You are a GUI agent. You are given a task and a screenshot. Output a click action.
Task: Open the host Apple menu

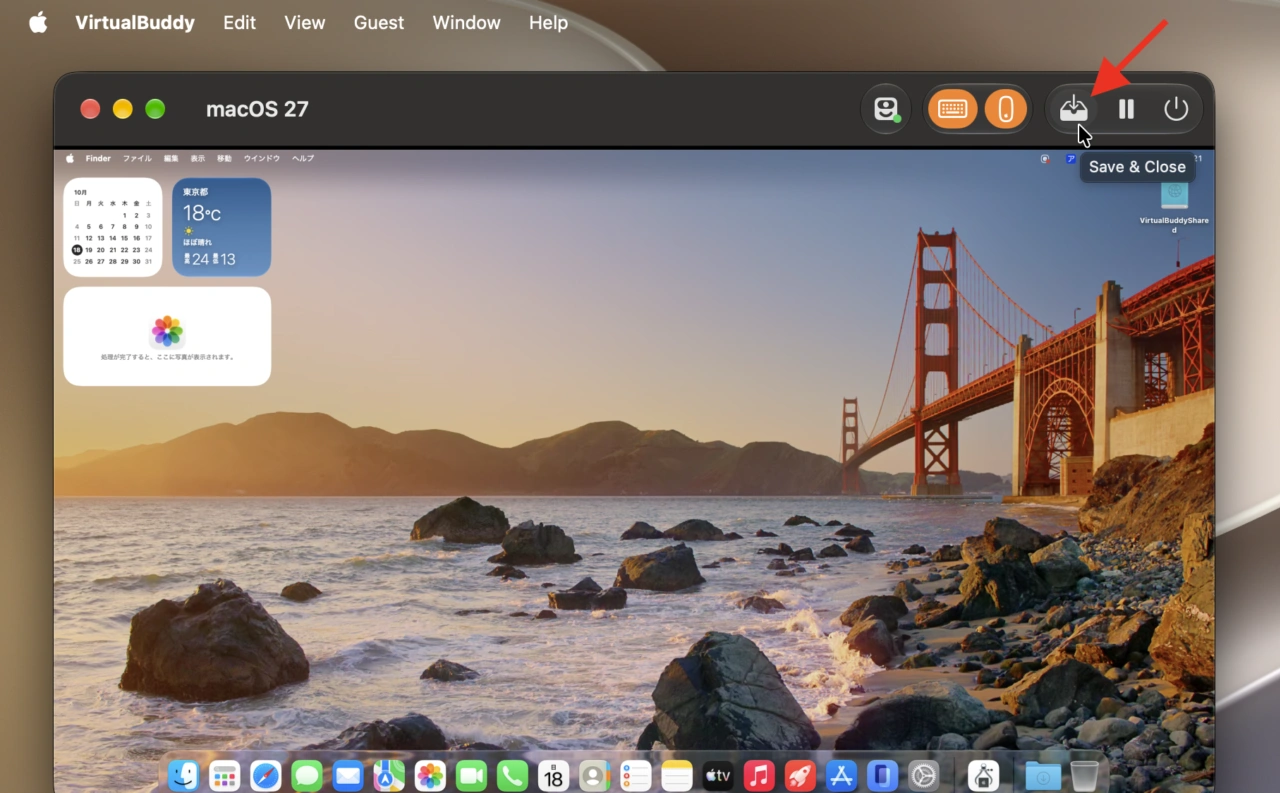38,23
